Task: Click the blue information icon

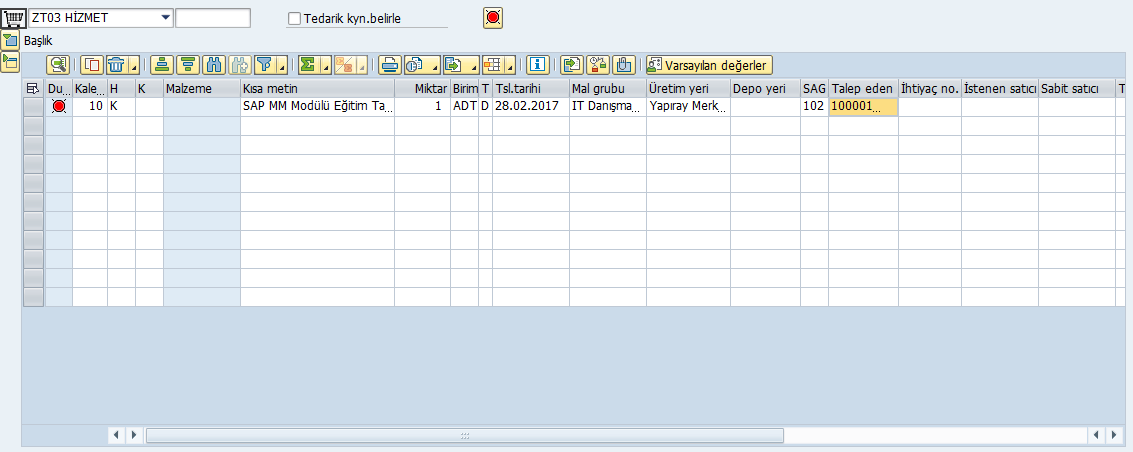Action: (537, 65)
